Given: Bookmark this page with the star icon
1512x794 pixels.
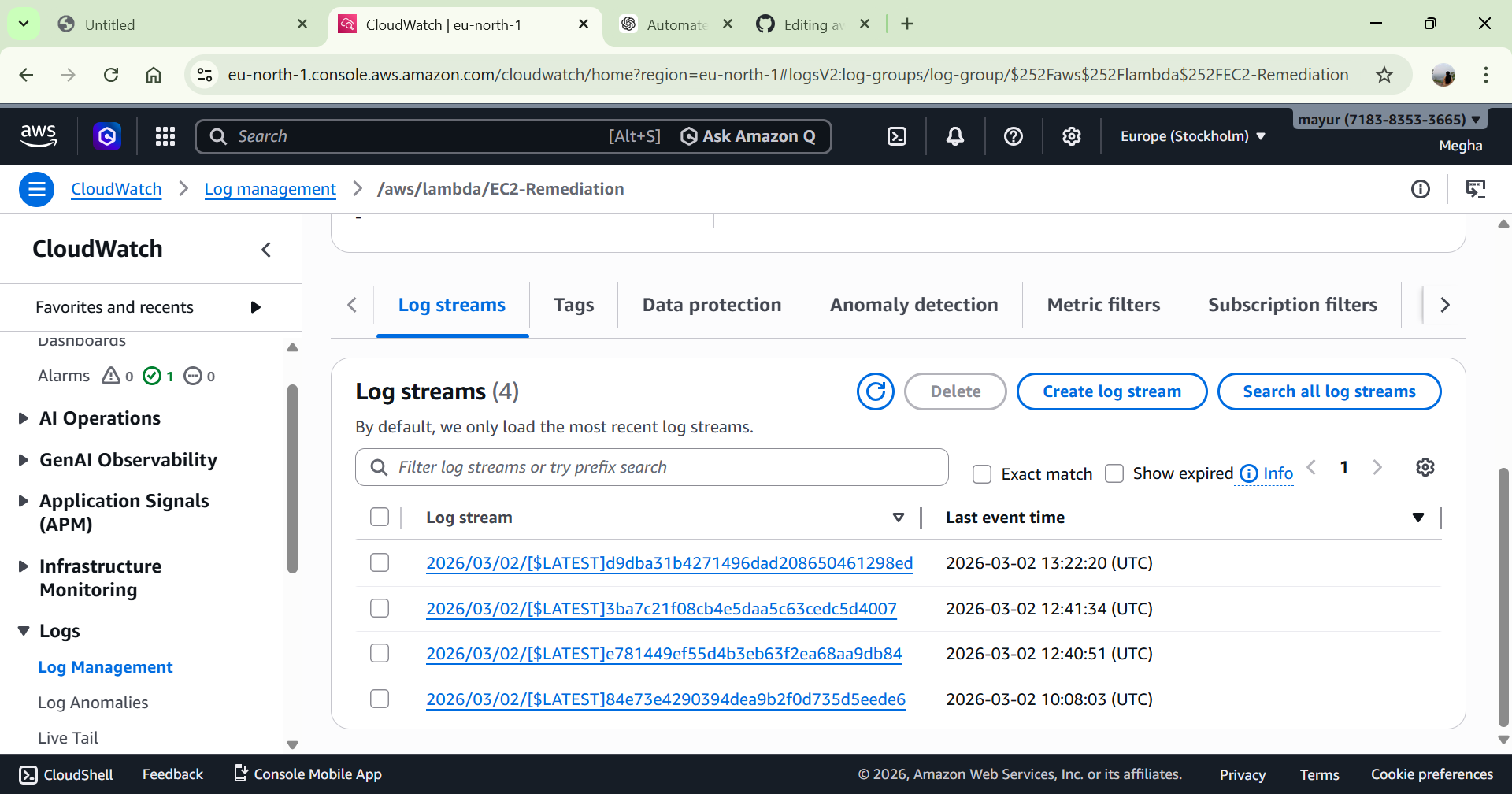Looking at the screenshot, I should (1384, 75).
